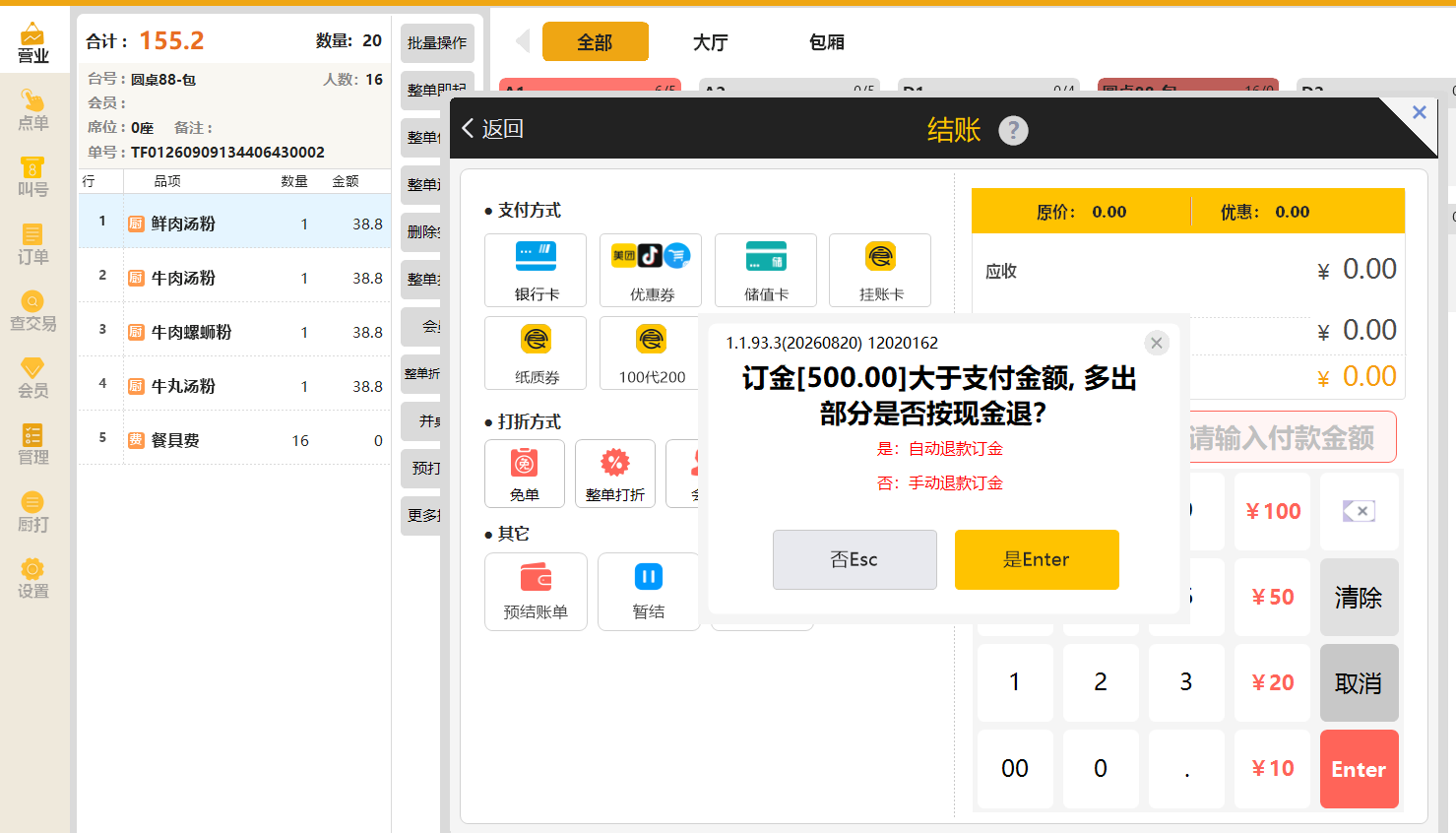Open the 营业 sidebar section
The width and height of the screenshot is (1456, 833).
(33, 41)
